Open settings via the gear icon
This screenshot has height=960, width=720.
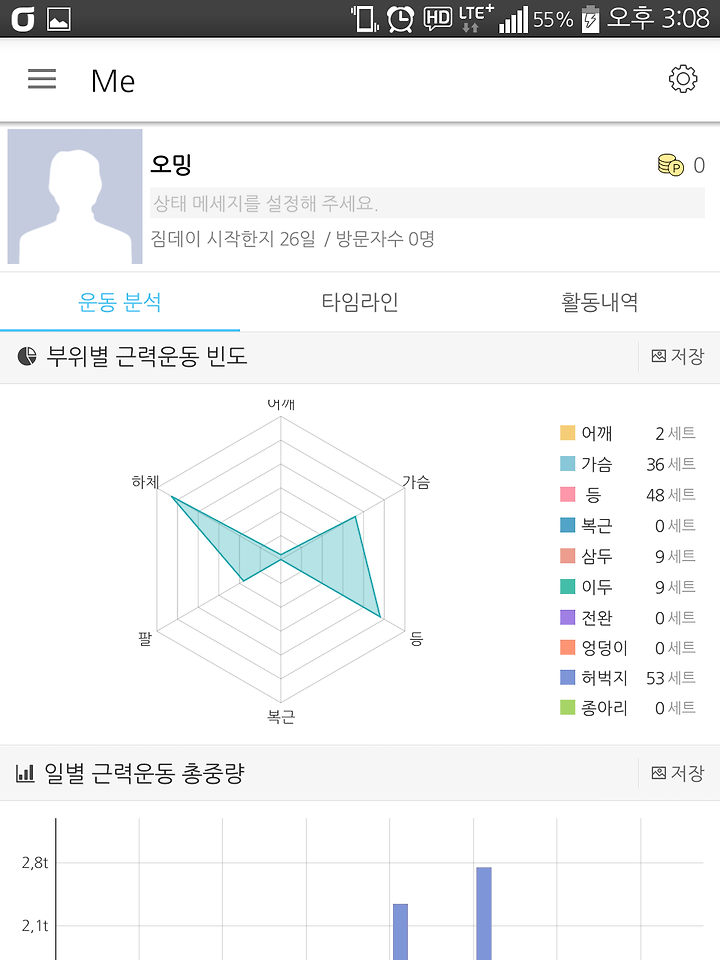pos(683,79)
